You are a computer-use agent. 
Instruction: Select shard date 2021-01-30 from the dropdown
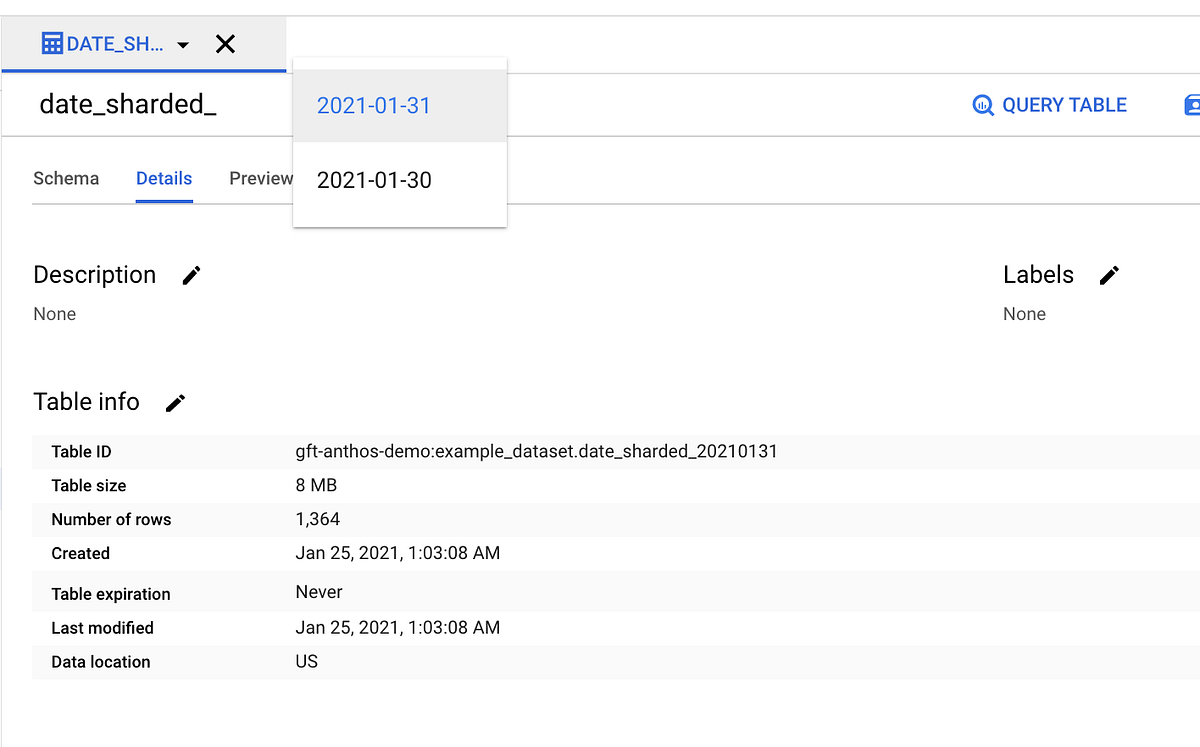(x=373, y=180)
